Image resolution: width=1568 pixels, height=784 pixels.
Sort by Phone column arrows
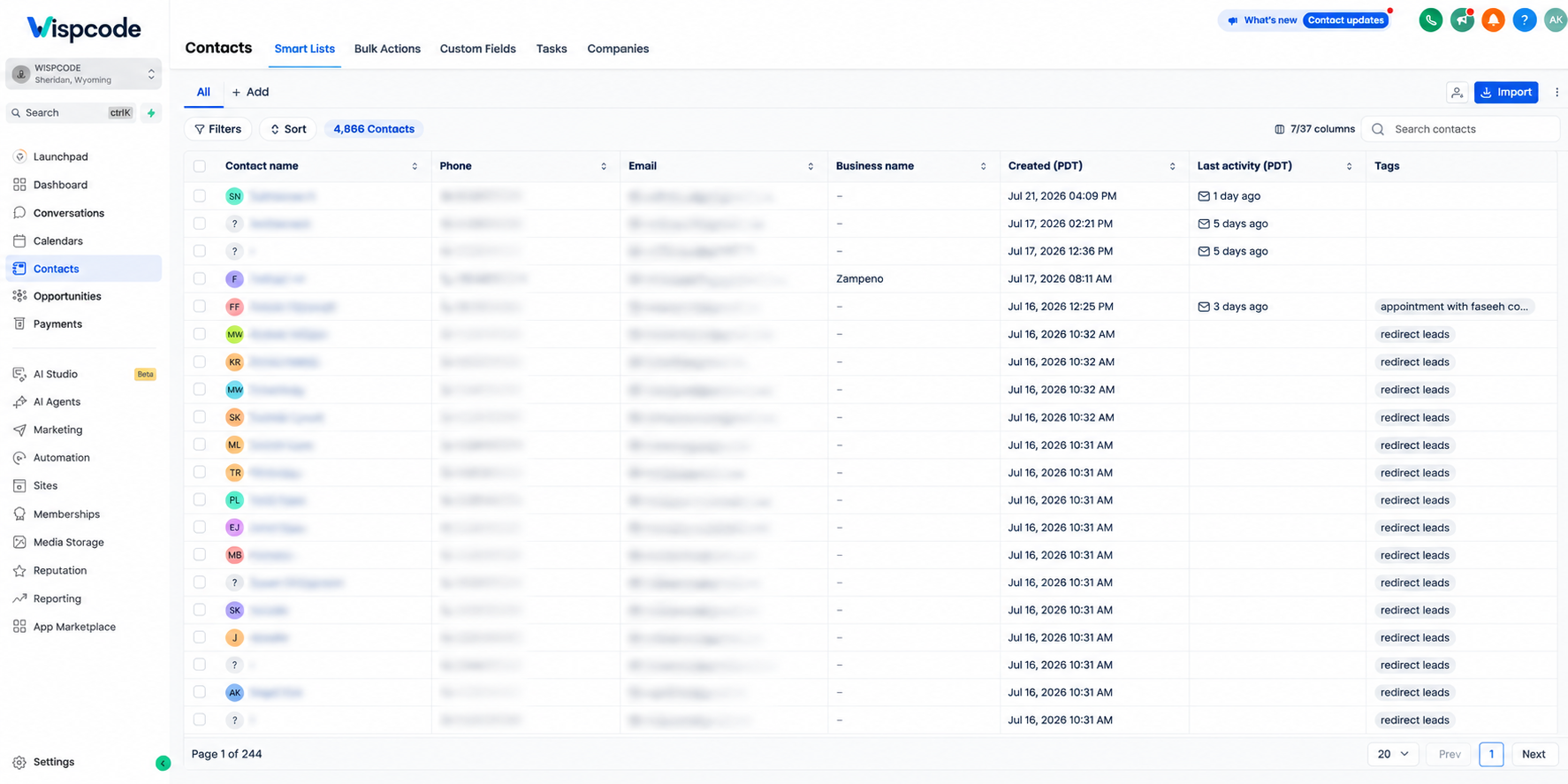(x=604, y=166)
